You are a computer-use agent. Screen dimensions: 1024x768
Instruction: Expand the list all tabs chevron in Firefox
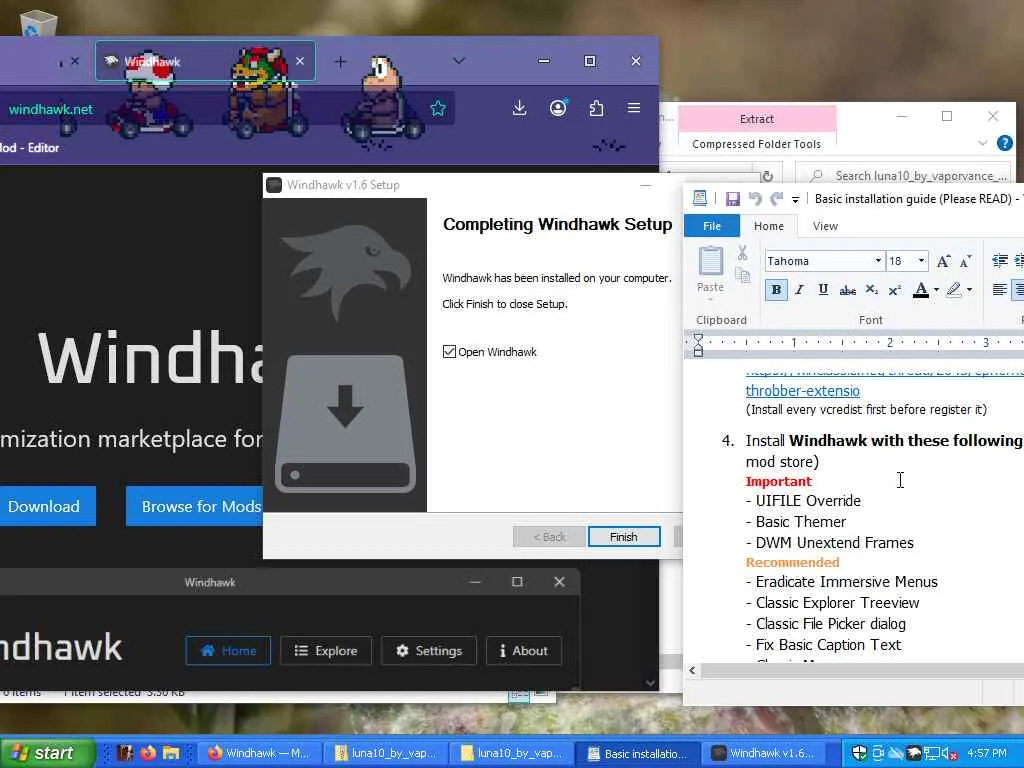coord(459,61)
